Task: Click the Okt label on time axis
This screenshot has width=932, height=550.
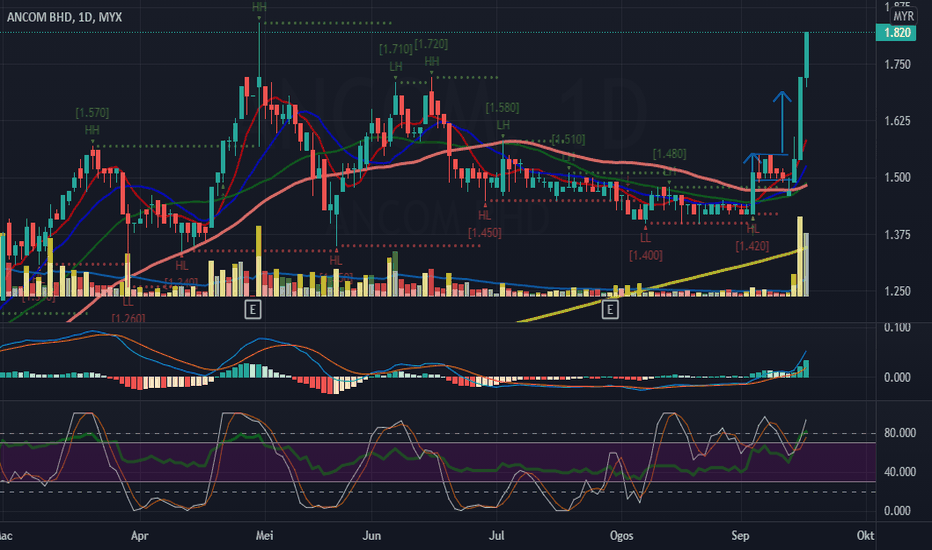Action: [x=865, y=536]
